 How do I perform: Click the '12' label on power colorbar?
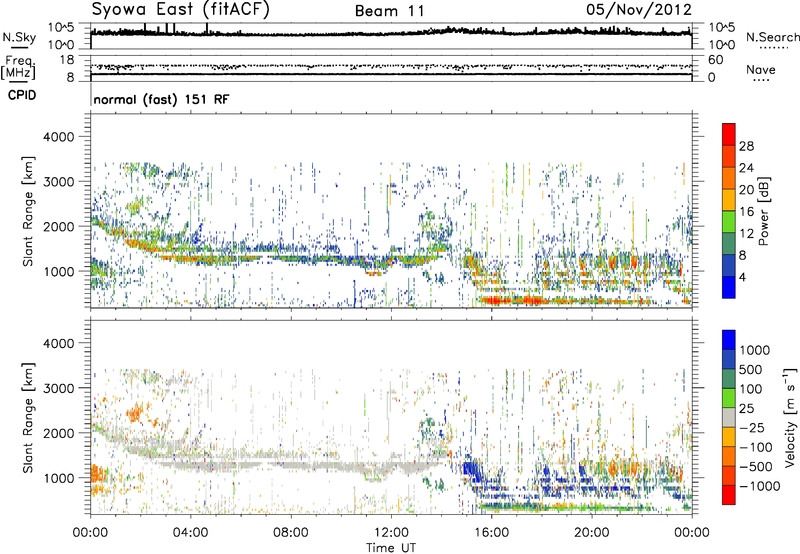pos(746,234)
